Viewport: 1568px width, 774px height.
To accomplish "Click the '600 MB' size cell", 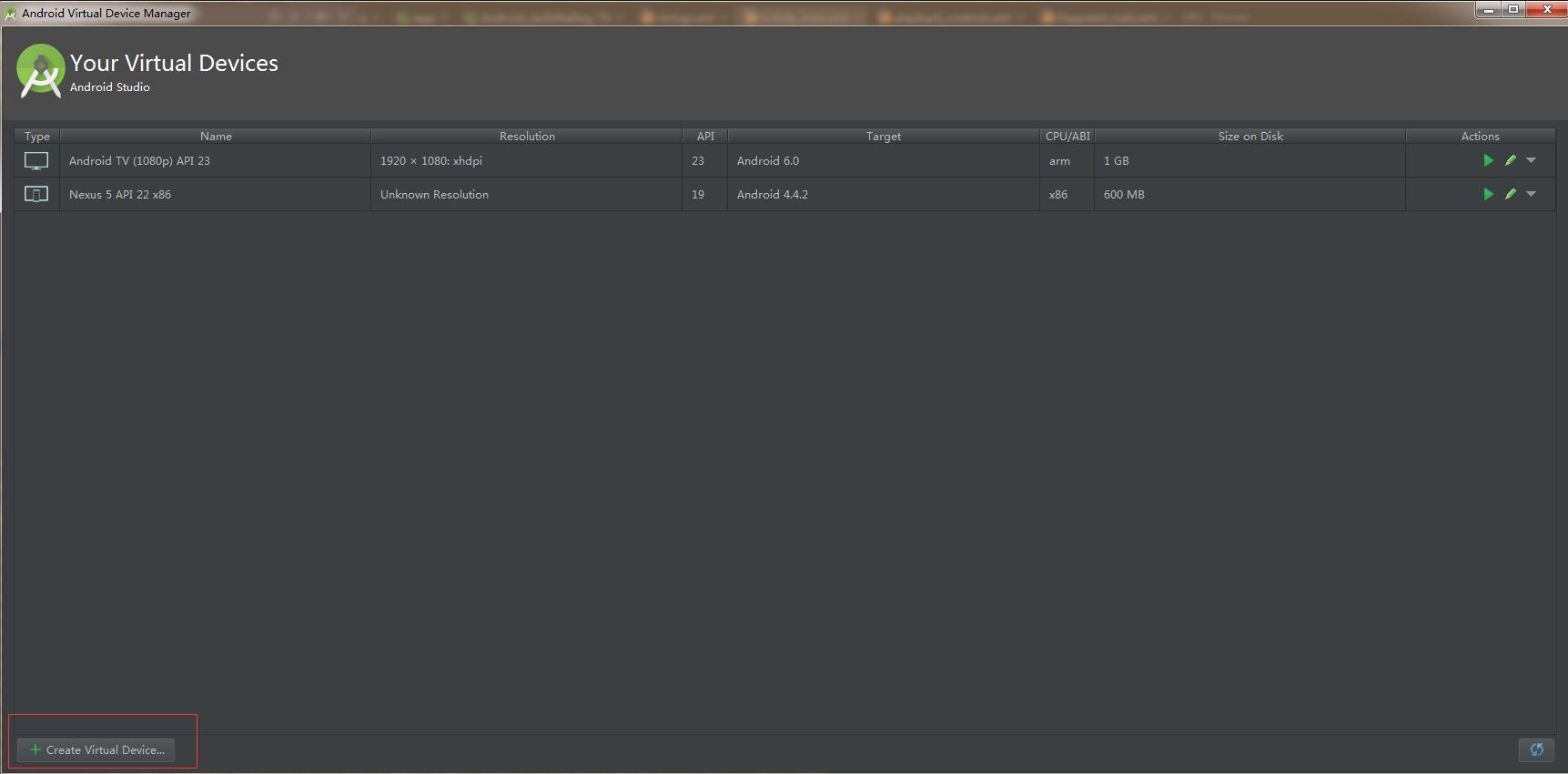I will [1250, 194].
